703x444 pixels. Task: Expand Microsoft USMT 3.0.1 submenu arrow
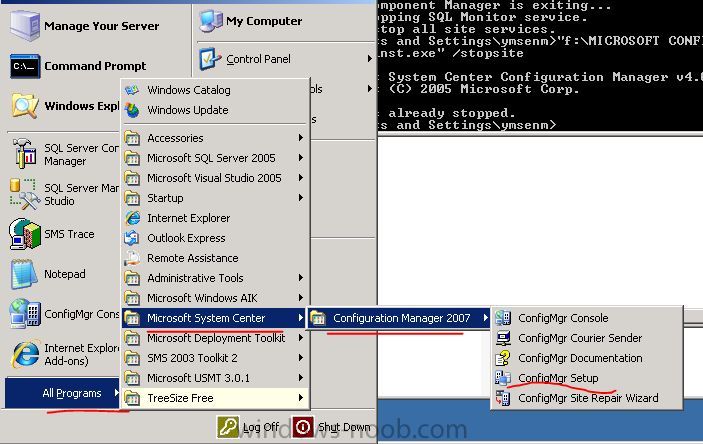(x=301, y=378)
